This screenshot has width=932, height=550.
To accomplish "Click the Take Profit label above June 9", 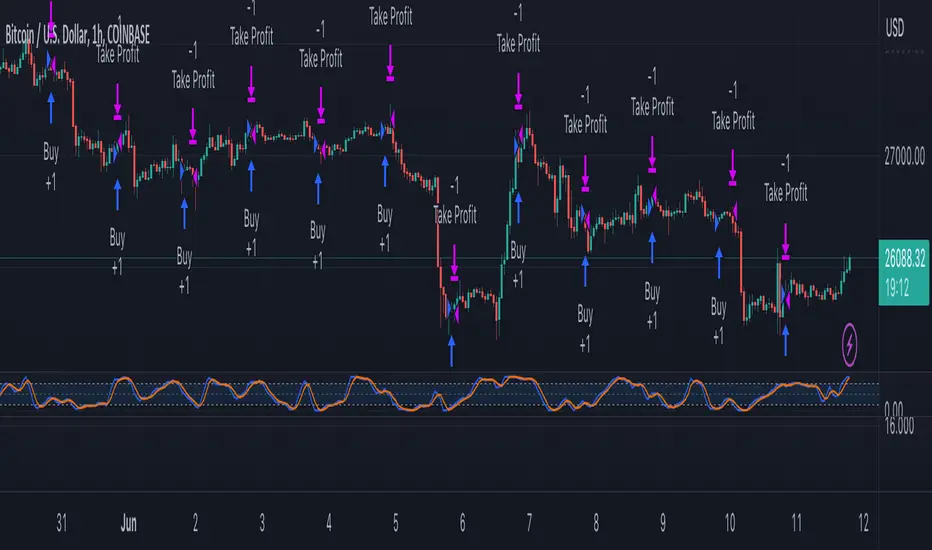I will click(652, 107).
